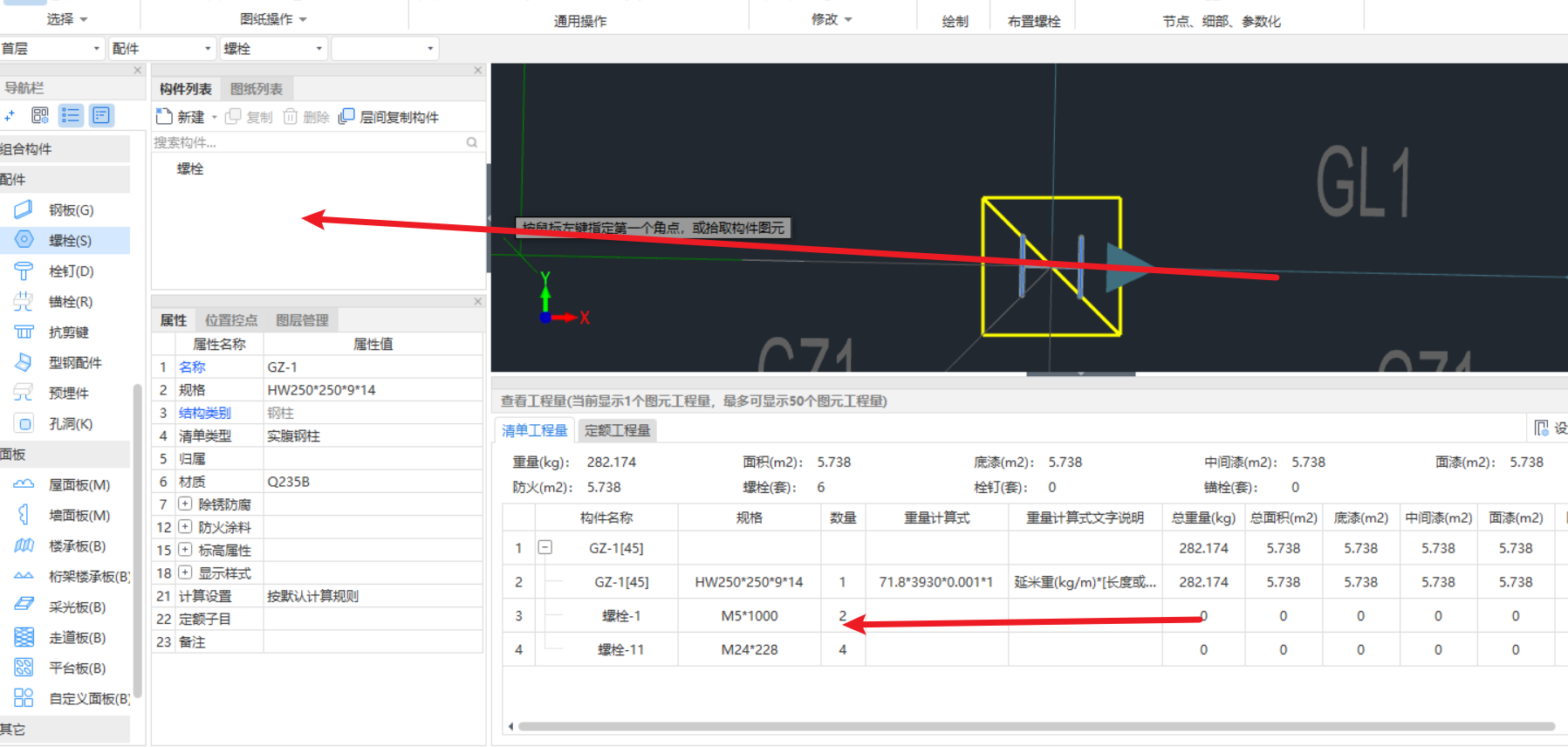Click the 组合构件 section header

65,148
